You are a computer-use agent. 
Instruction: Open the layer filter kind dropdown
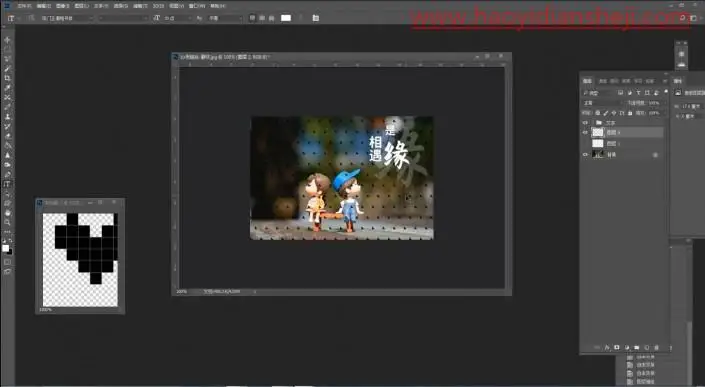click(598, 93)
